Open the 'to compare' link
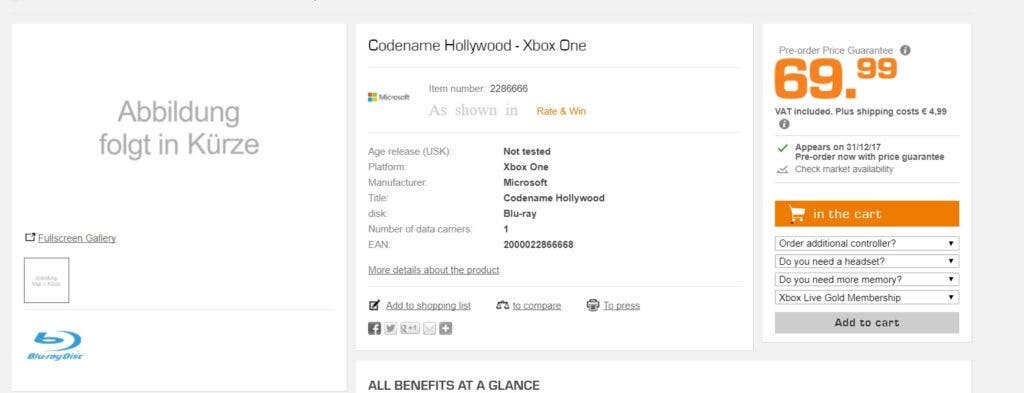 [537, 306]
